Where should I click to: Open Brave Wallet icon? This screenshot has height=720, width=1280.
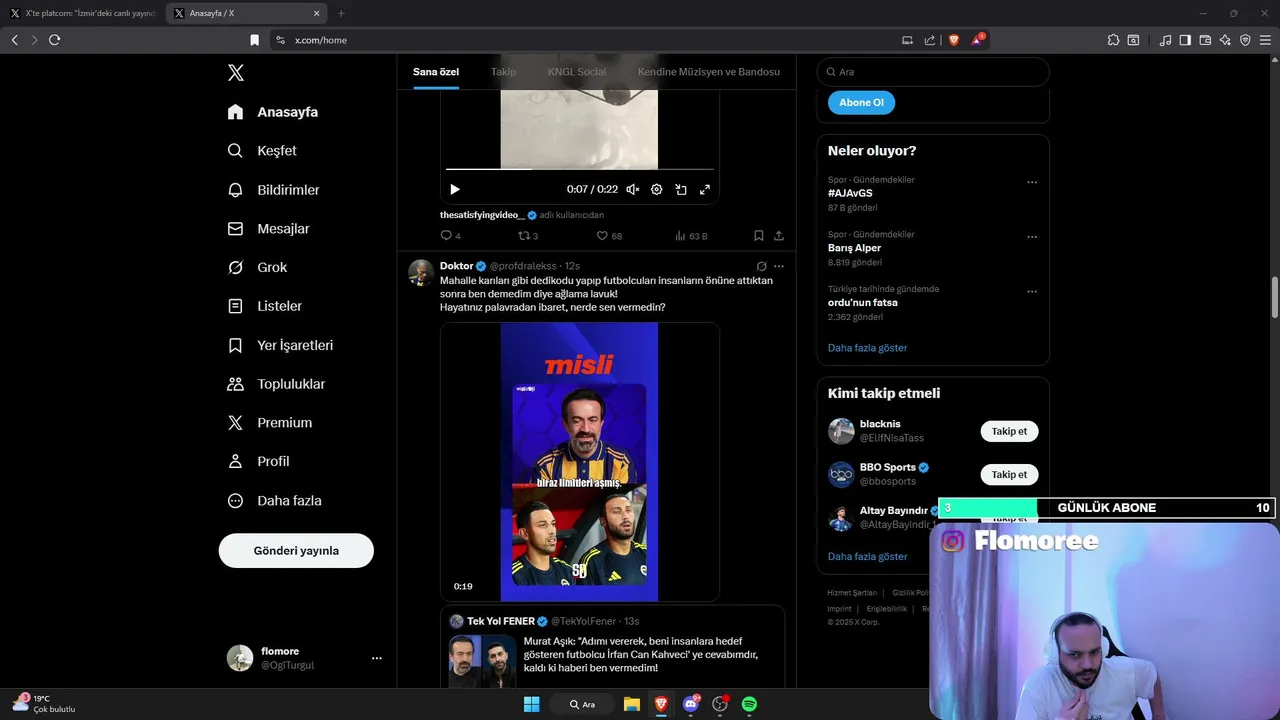(x=1205, y=40)
